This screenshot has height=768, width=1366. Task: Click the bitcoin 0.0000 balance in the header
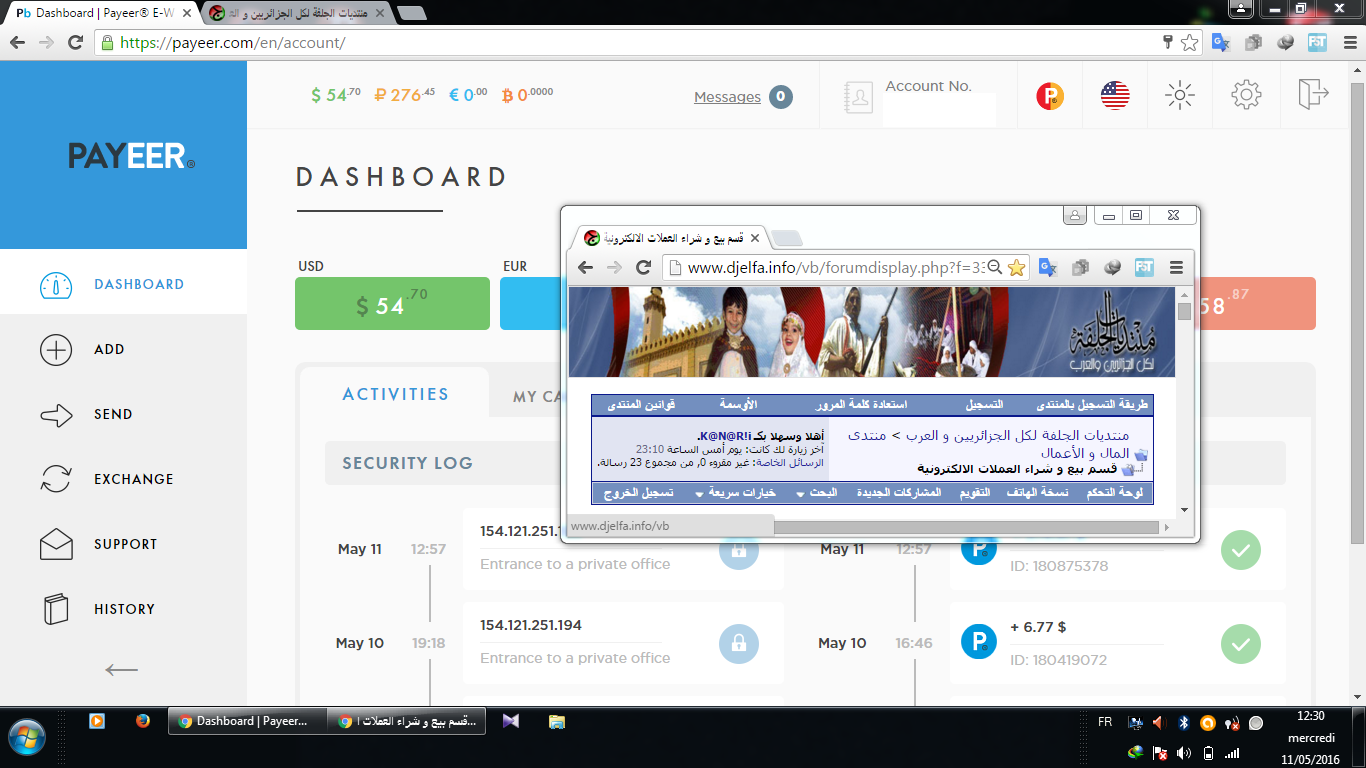point(528,95)
